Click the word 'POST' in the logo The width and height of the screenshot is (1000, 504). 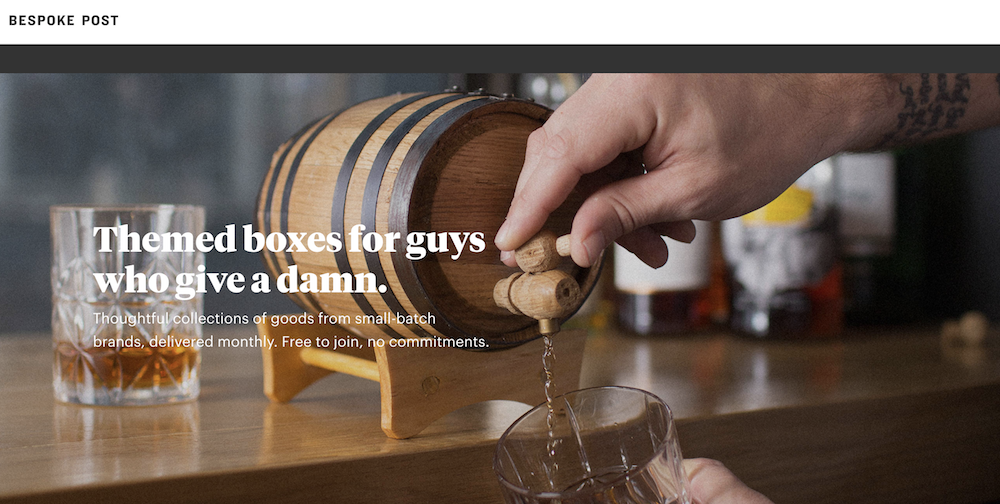click(x=100, y=20)
